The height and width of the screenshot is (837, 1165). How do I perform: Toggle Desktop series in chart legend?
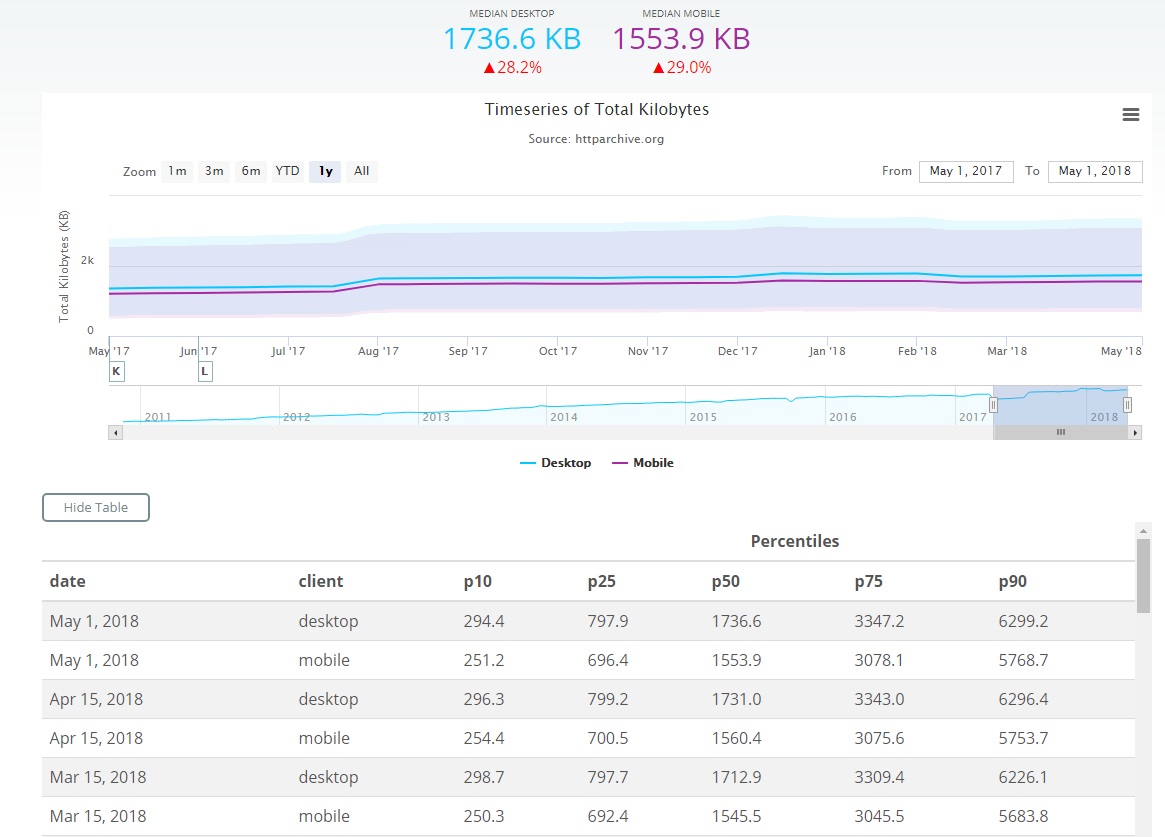556,463
